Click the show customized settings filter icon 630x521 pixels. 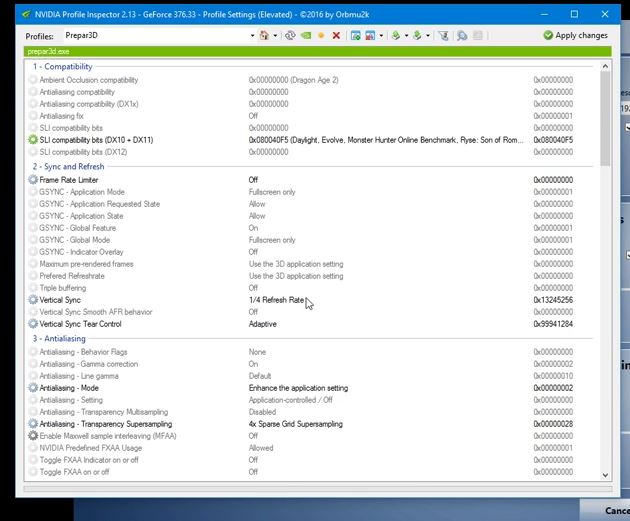point(443,35)
